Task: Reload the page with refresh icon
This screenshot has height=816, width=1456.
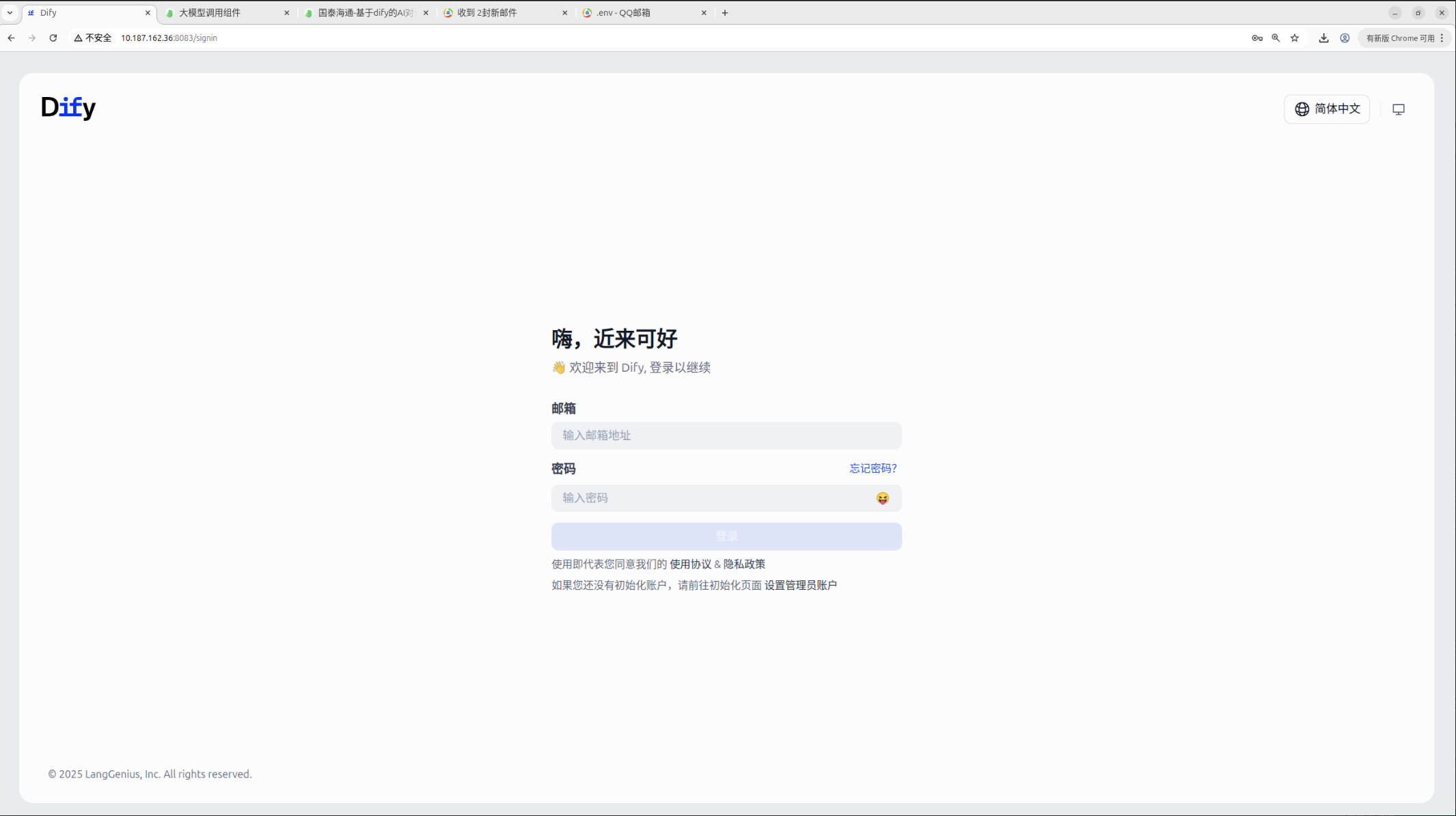Action: coord(53,38)
